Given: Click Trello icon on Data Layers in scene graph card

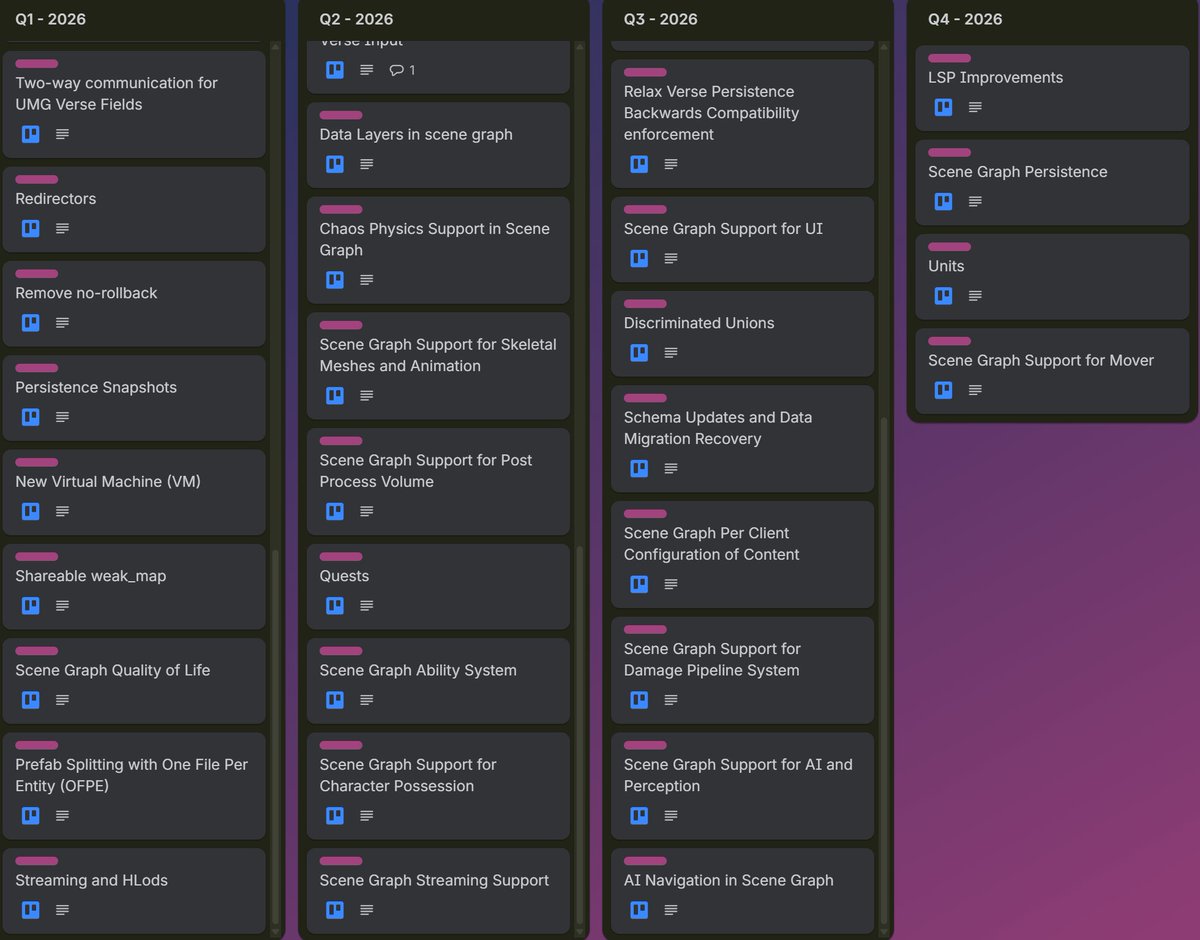Looking at the screenshot, I should coord(335,164).
